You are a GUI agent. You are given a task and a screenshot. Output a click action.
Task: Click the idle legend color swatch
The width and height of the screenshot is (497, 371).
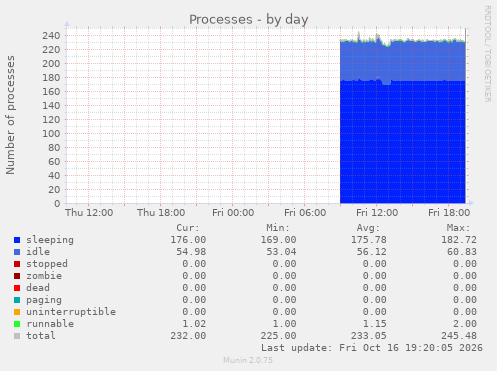coord(17,252)
